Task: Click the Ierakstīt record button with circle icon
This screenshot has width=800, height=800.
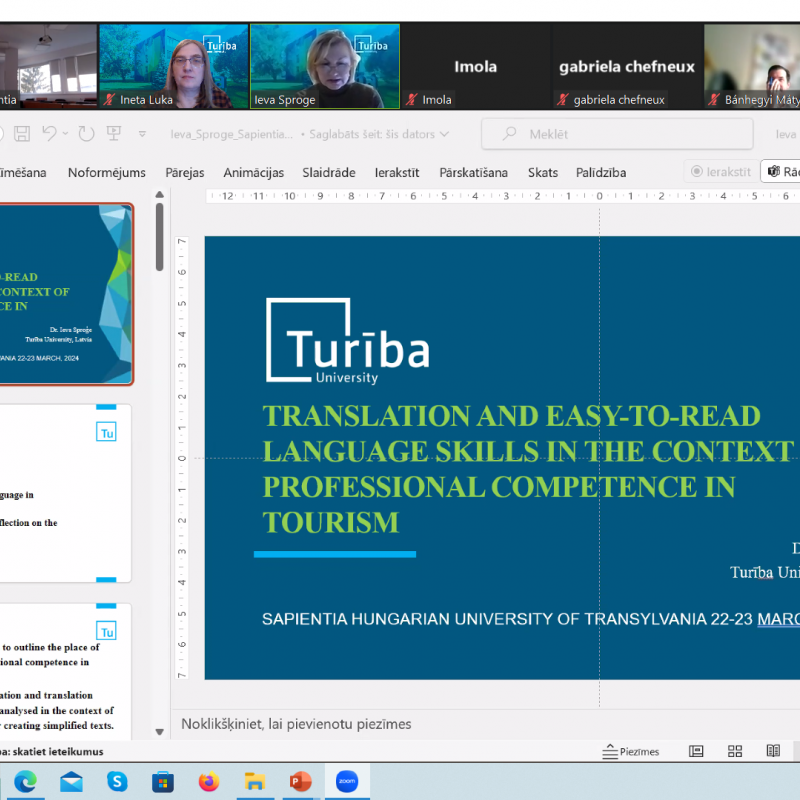Action: point(720,171)
